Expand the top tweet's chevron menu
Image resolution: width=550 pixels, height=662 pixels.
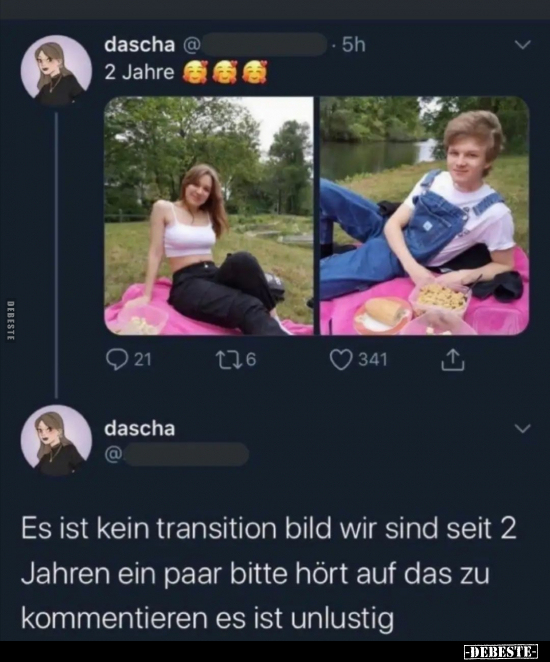(x=523, y=44)
